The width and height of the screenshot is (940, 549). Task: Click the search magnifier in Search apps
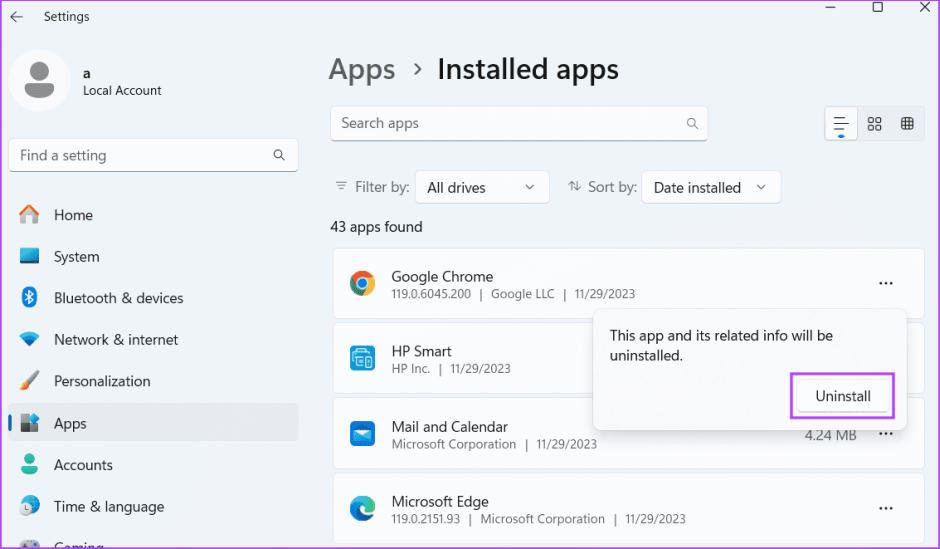(x=692, y=124)
